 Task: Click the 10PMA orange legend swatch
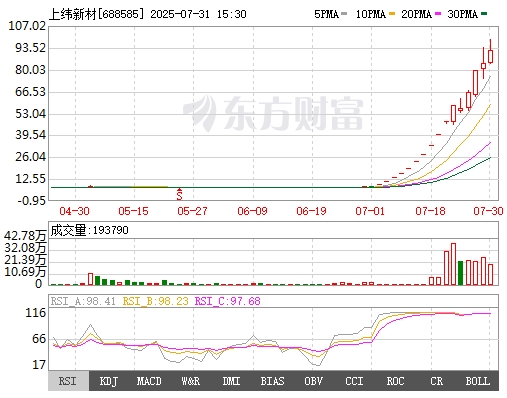[x=392, y=14]
